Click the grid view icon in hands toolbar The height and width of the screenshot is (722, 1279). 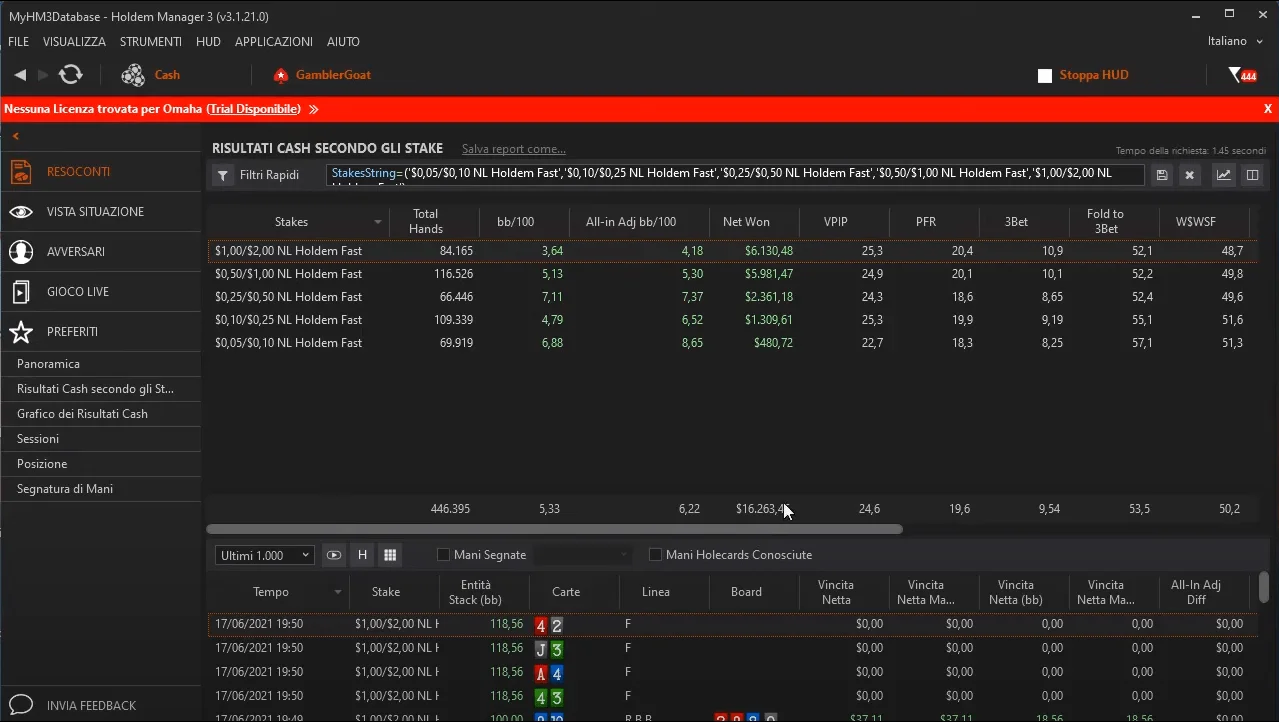coord(390,555)
